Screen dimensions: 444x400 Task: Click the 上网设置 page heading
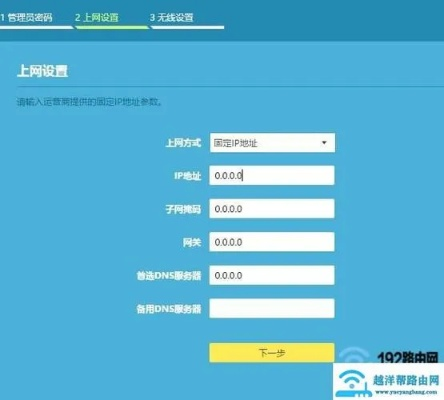click(43, 71)
